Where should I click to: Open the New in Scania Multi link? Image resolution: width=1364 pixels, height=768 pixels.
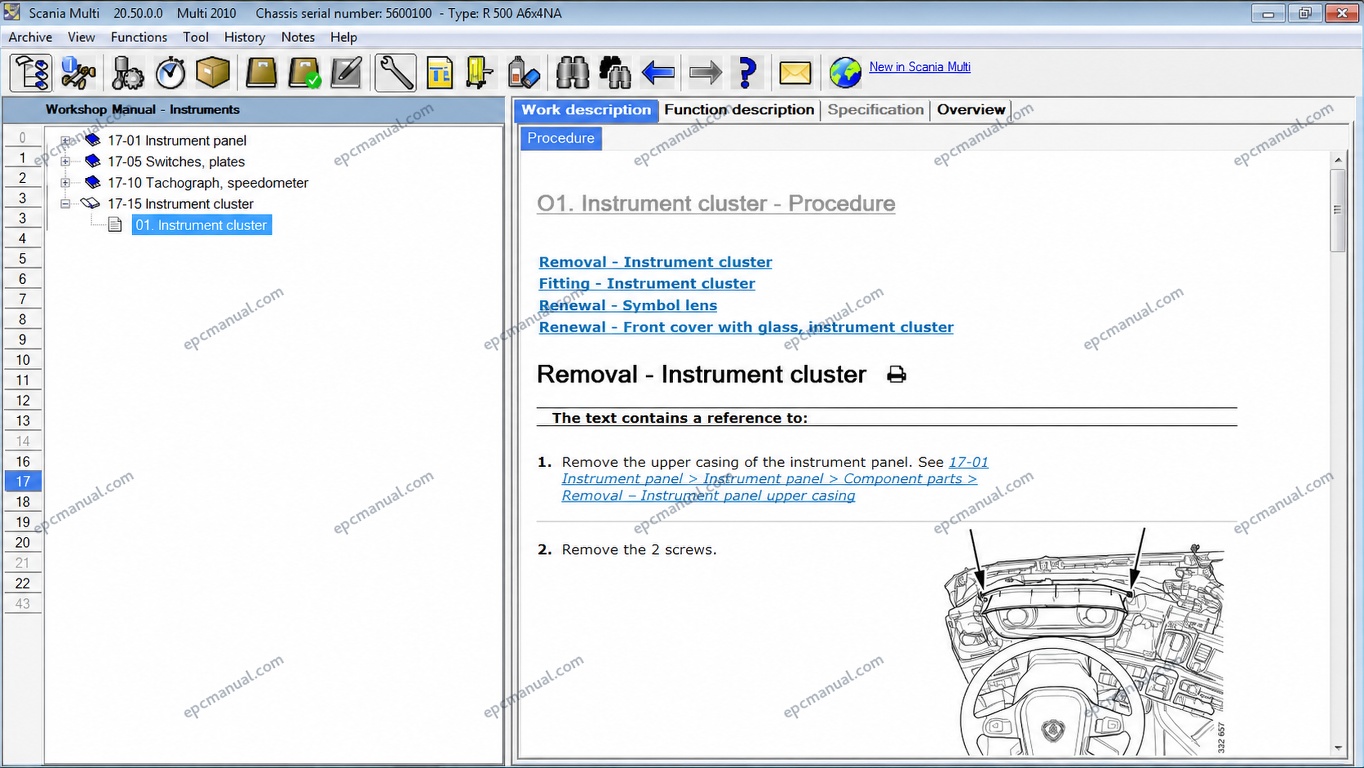pos(920,67)
